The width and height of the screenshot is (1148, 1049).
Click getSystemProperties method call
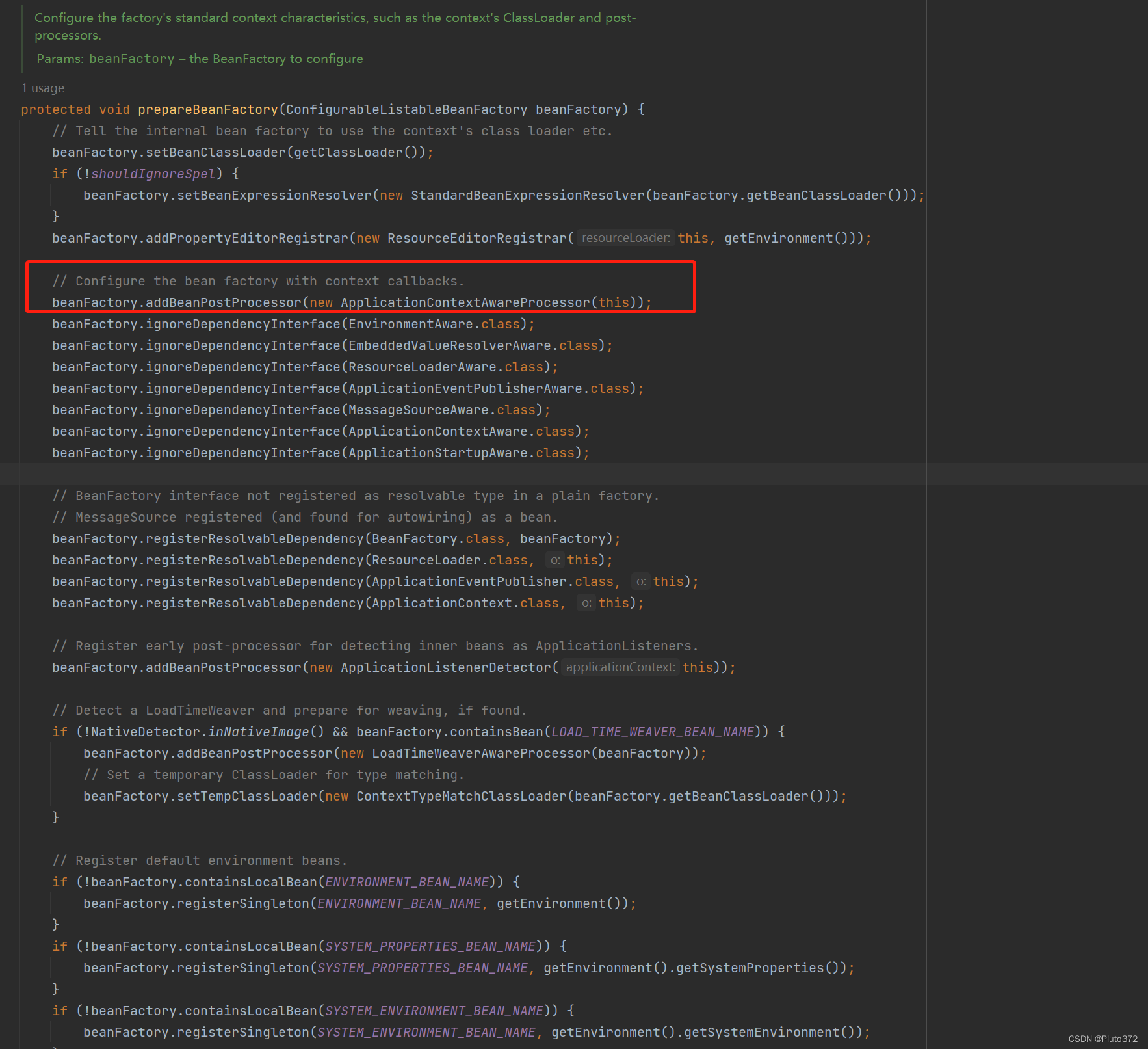click(x=750, y=968)
